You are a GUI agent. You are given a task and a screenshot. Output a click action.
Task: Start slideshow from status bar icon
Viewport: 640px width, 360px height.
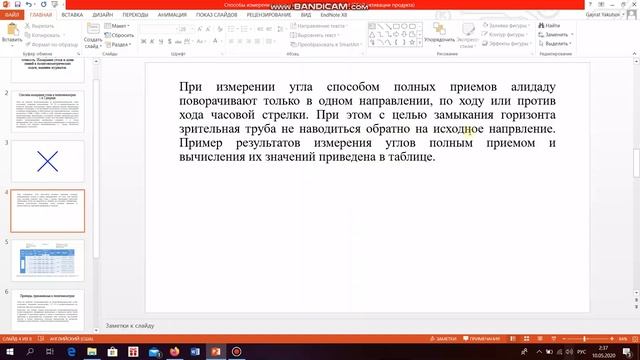(553, 339)
